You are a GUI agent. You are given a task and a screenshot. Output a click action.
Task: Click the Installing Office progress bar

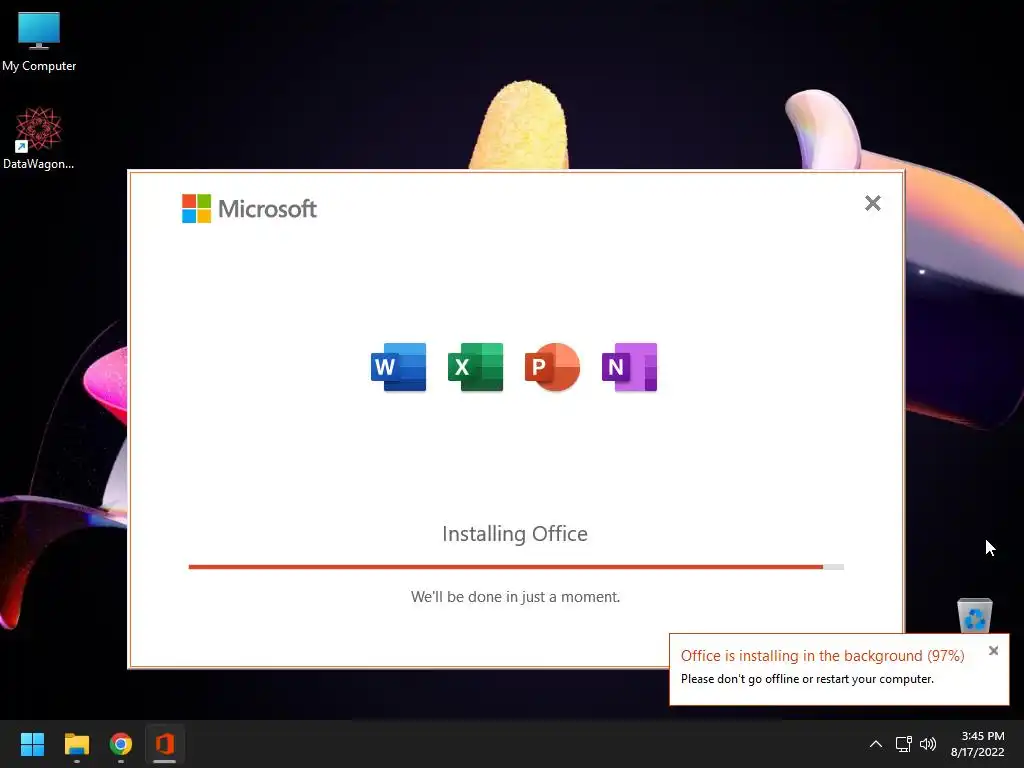(516, 567)
